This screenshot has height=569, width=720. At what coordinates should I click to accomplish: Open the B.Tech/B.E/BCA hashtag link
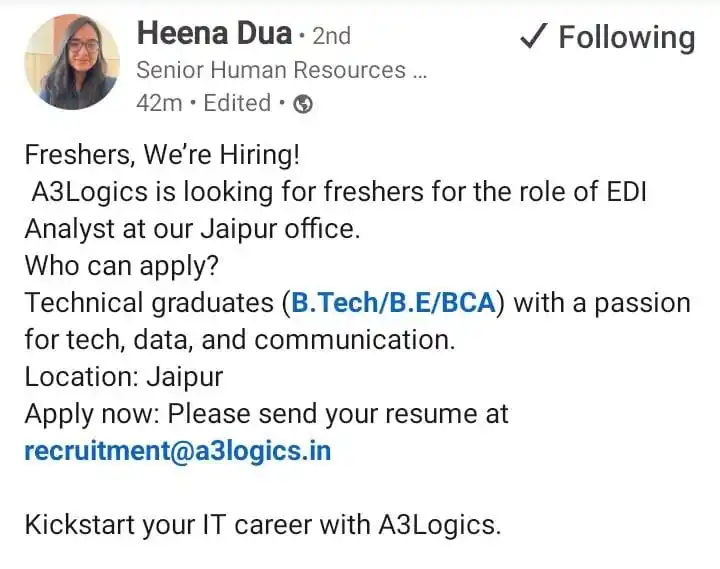[x=394, y=303]
